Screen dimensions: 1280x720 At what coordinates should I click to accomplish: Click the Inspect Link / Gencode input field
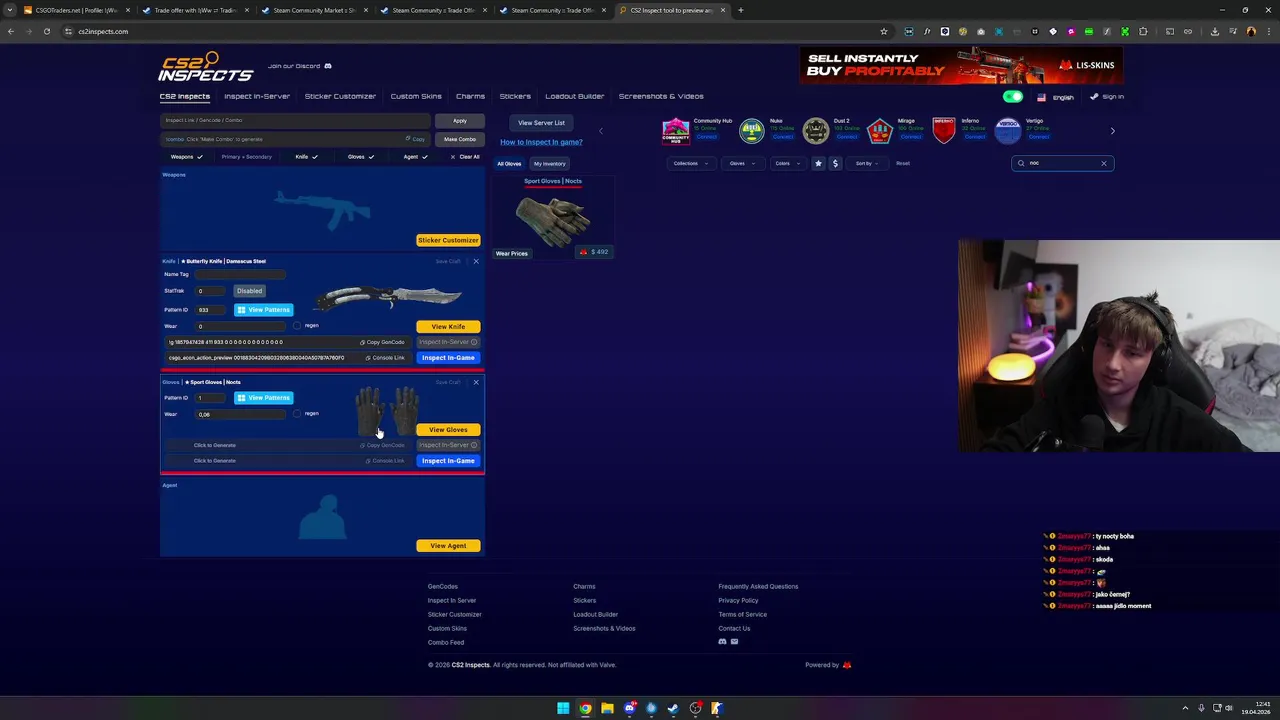296,120
